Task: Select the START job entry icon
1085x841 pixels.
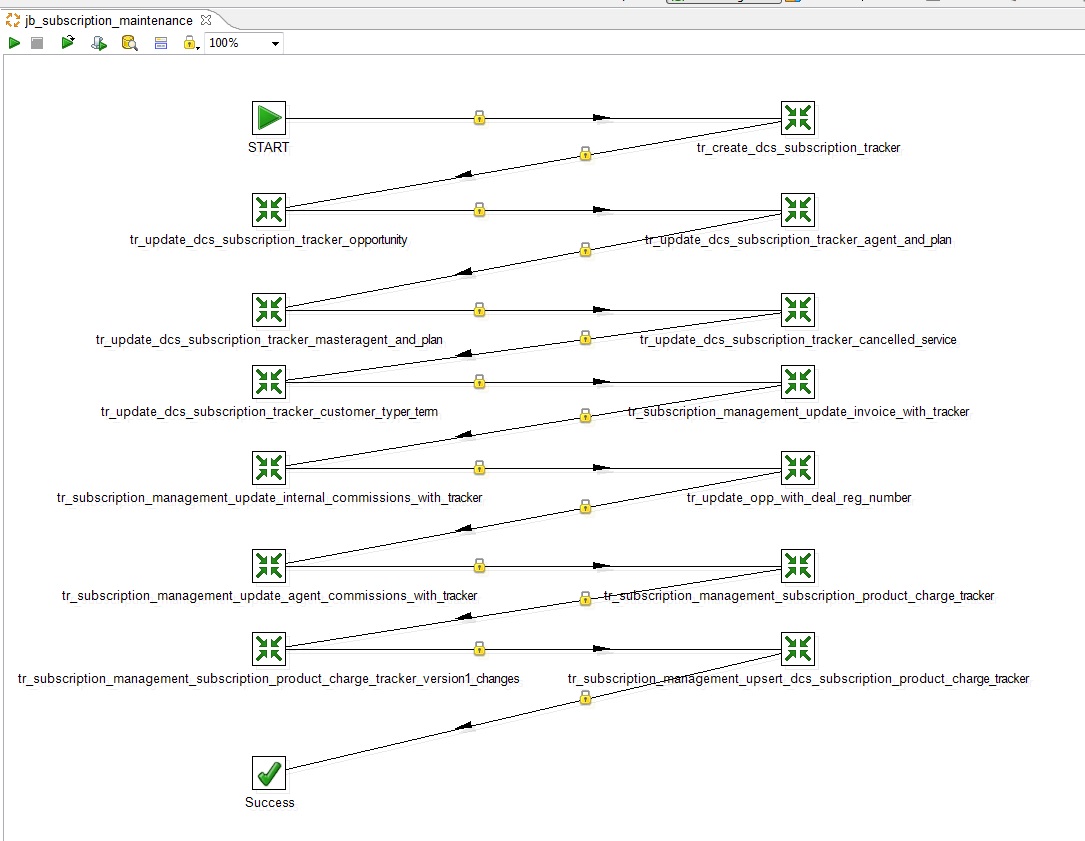Action: [268, 118]
